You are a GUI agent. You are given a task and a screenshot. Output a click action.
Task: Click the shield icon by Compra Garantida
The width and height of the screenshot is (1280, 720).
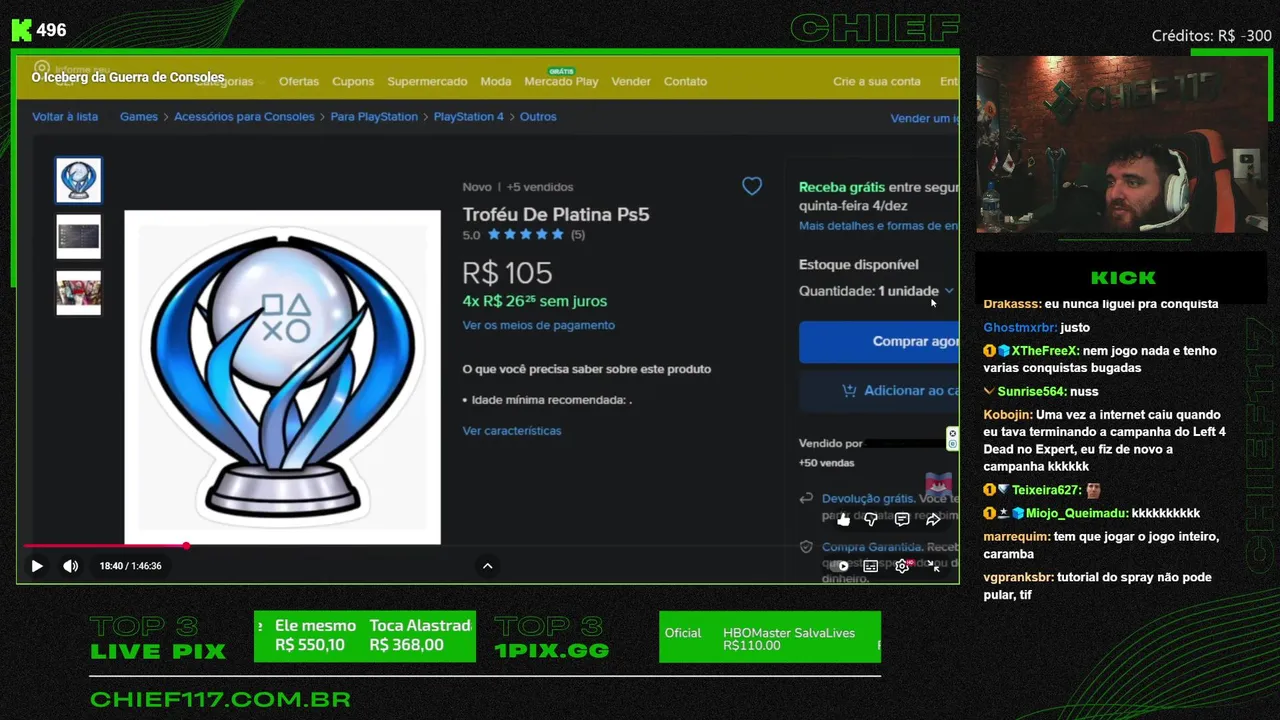point(806,548)
